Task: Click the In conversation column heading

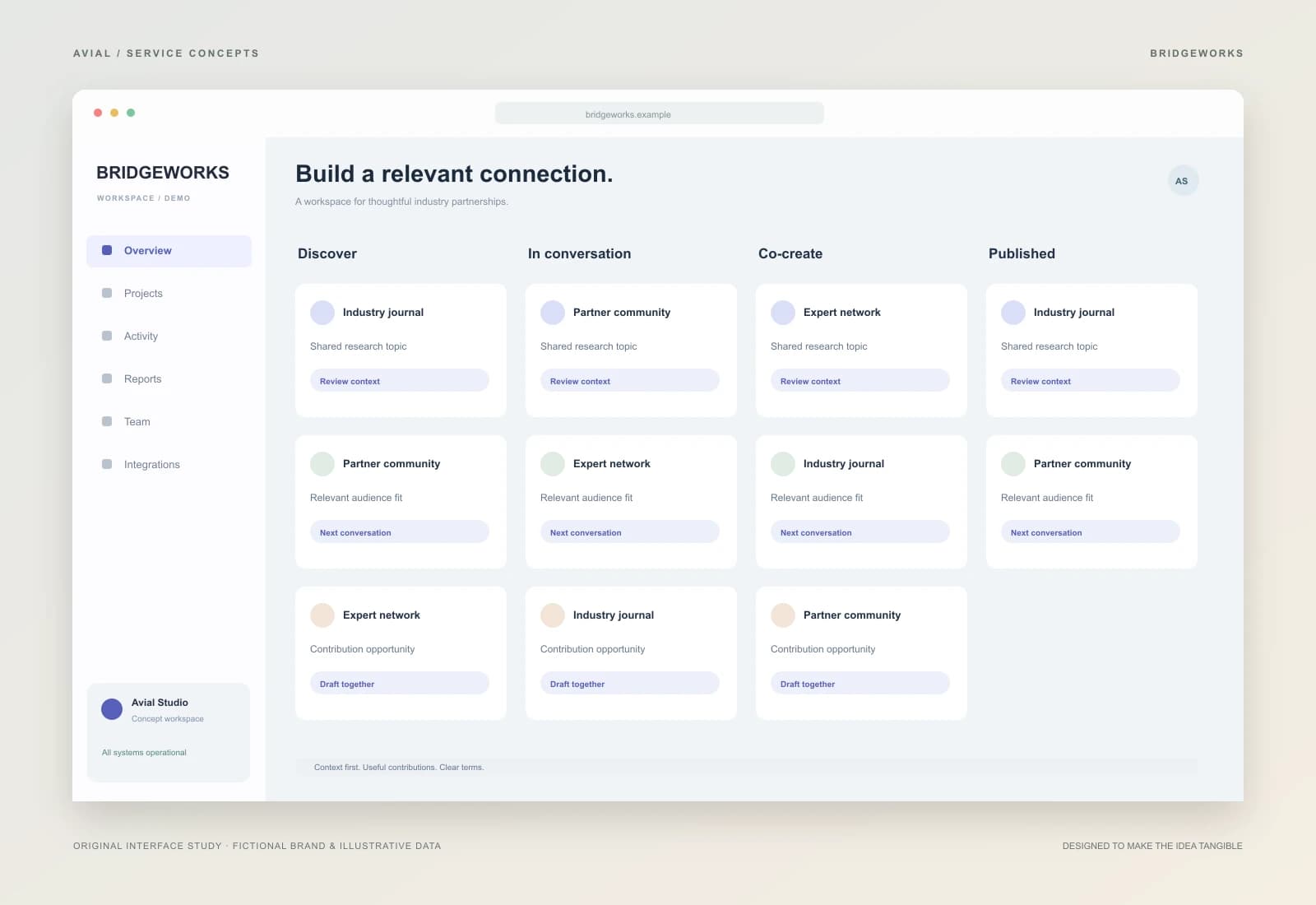Action: click(580, 253)
